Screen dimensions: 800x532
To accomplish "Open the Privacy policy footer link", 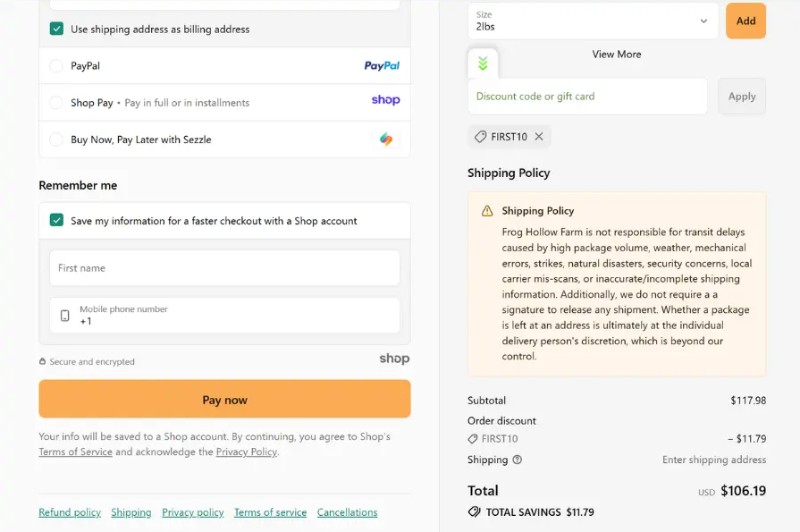I will tap(193, 512).
